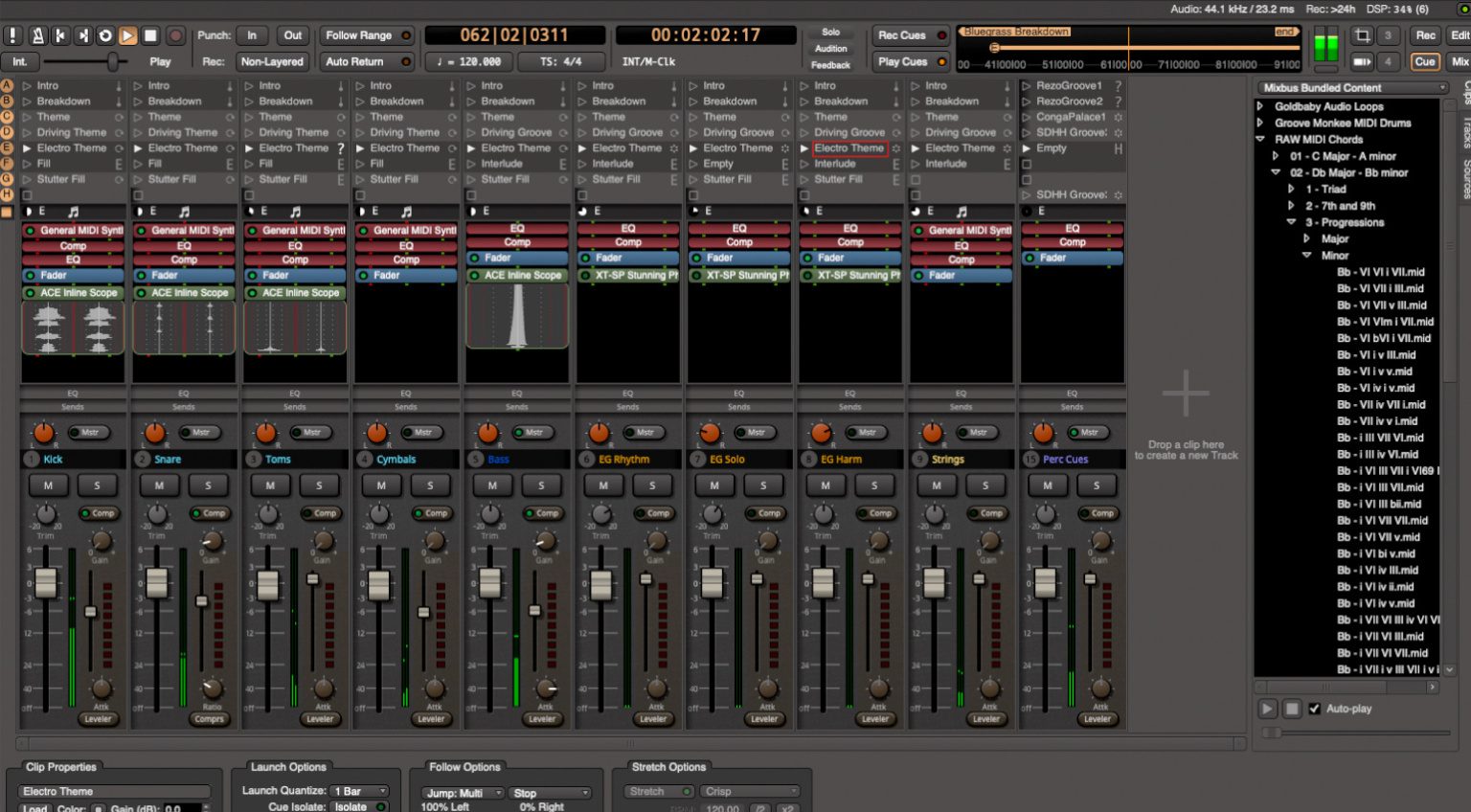Expand the Major chords tree item
The width and height of the screenshot is (1471, 812).
click(1306, 238)
